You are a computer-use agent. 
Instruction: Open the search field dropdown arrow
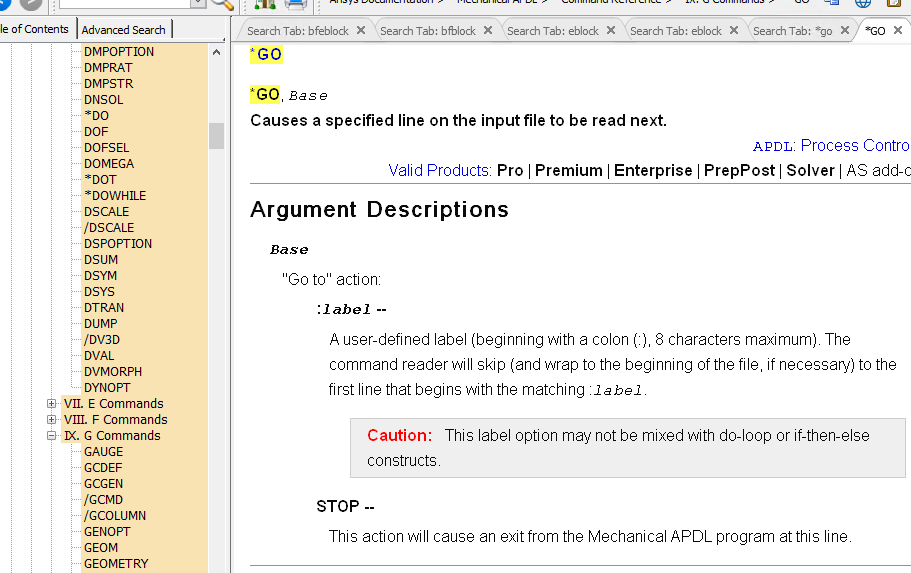[197, 4]
